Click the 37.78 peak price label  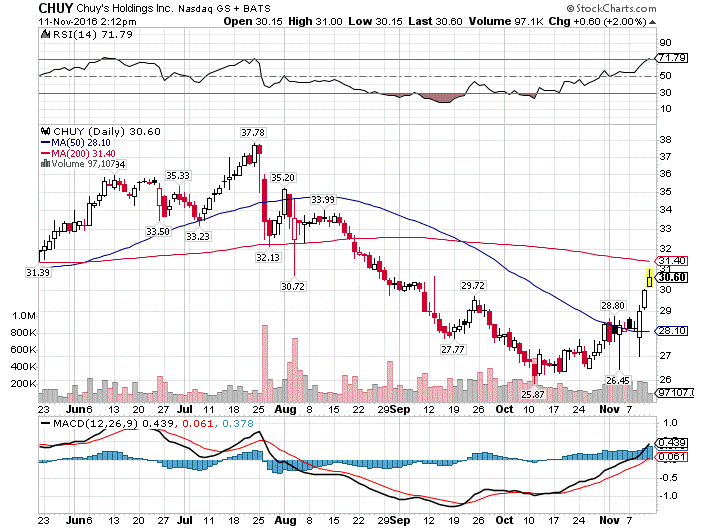click(x=253, y=133)
